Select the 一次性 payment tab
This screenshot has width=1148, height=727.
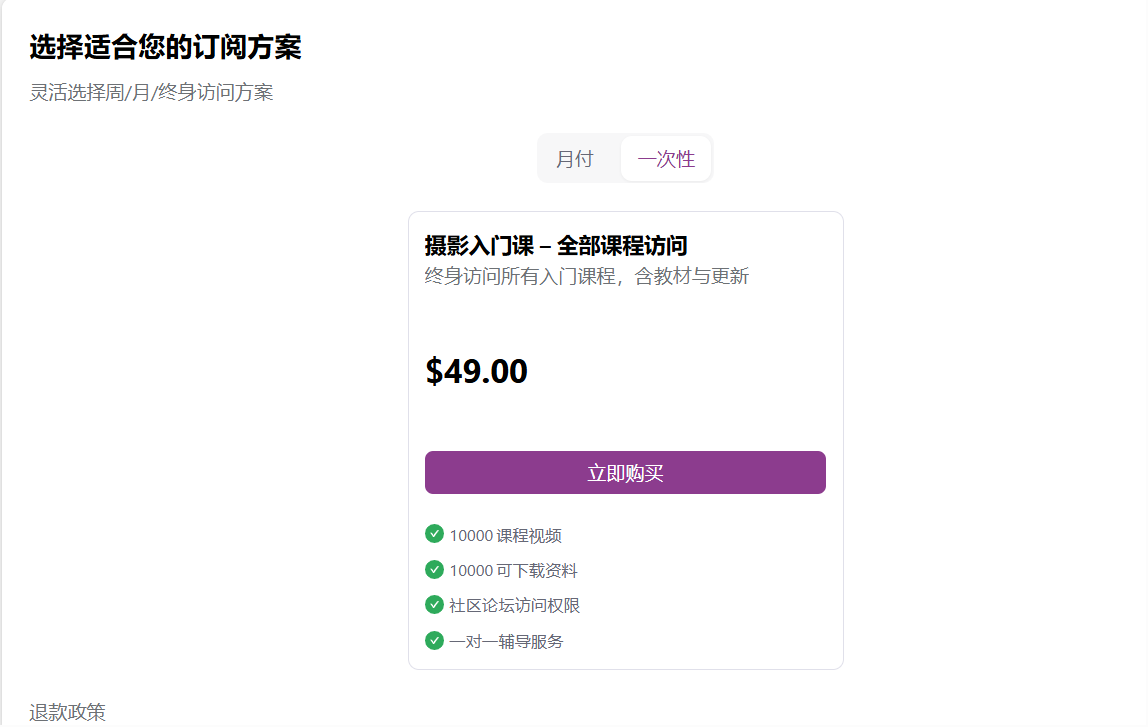pyautogui.click(x=666, y=159)
